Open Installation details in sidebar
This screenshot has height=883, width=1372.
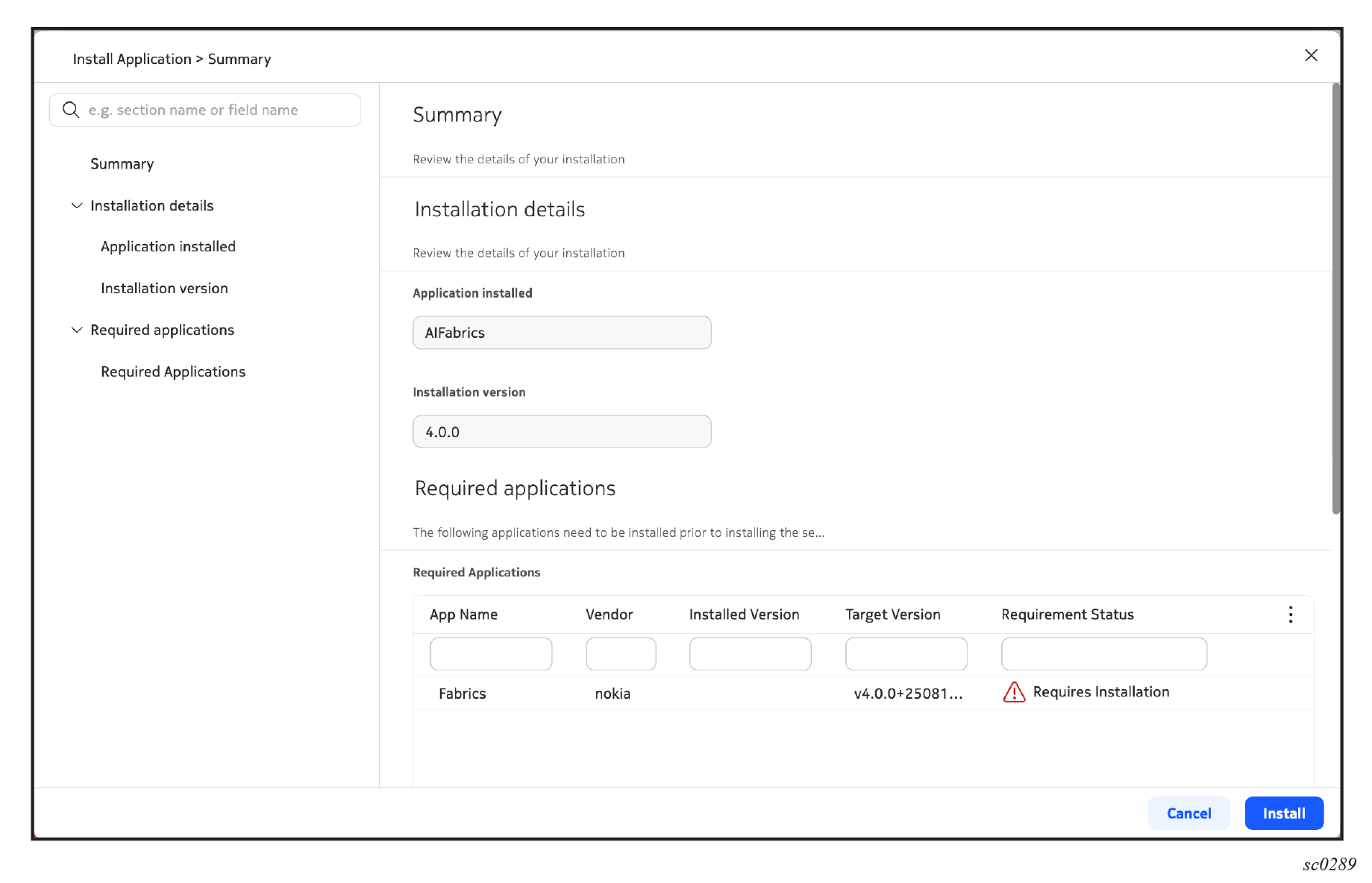[152, 206]
